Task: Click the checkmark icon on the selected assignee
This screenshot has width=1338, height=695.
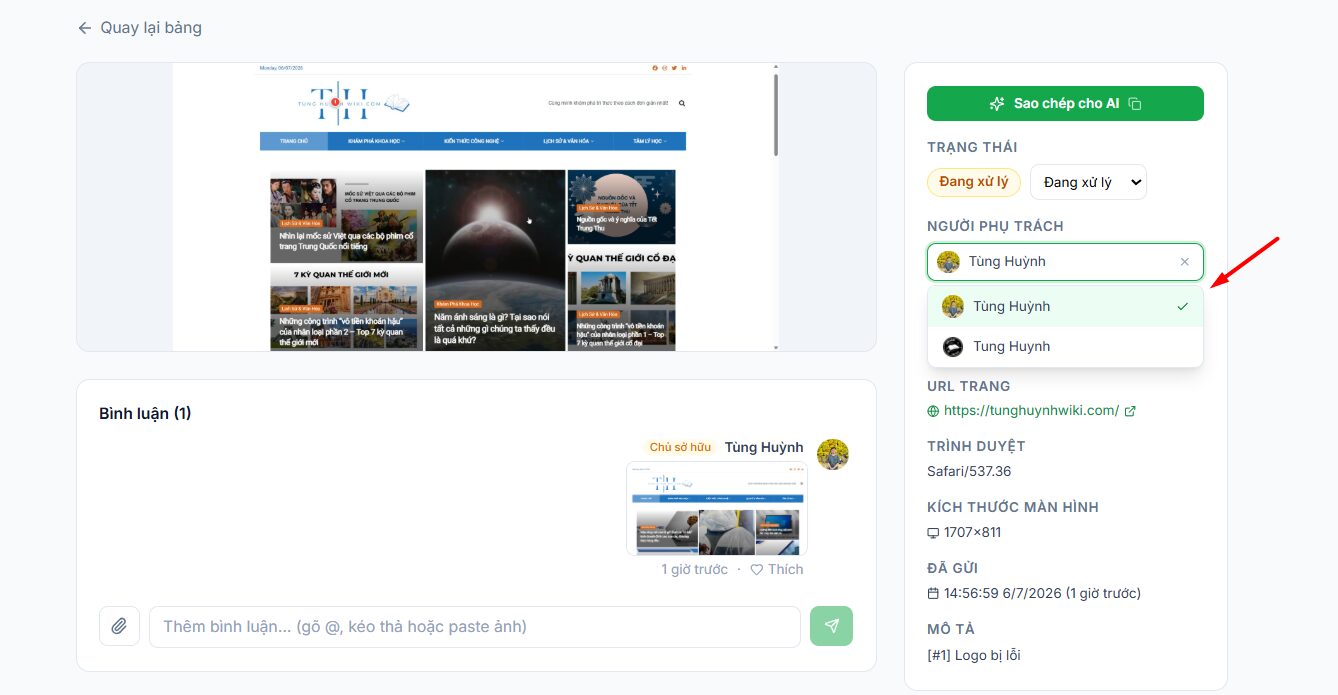Action: (1183, 306)
